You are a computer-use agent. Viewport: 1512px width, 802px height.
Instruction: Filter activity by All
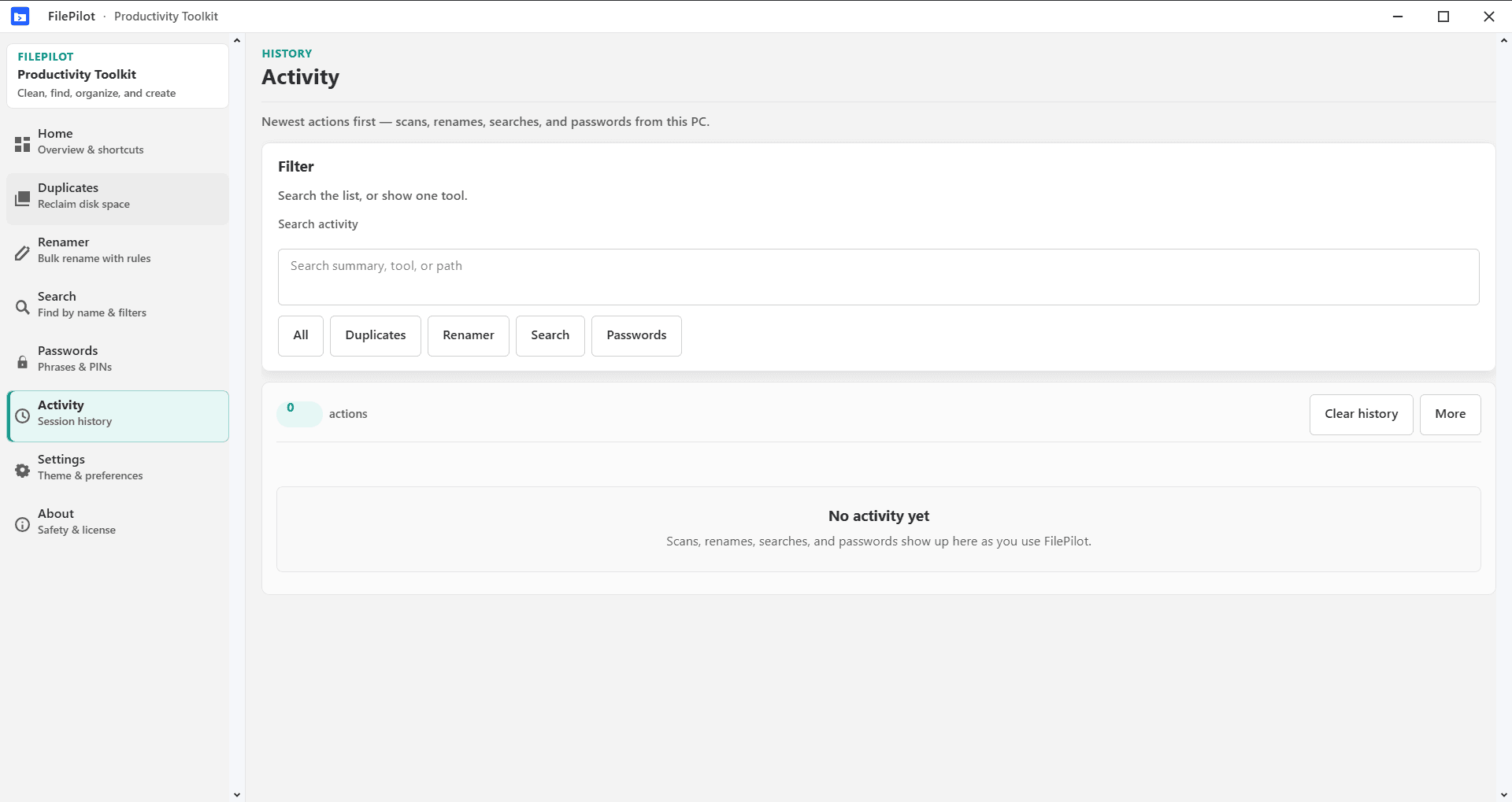[x=301, y=336]
